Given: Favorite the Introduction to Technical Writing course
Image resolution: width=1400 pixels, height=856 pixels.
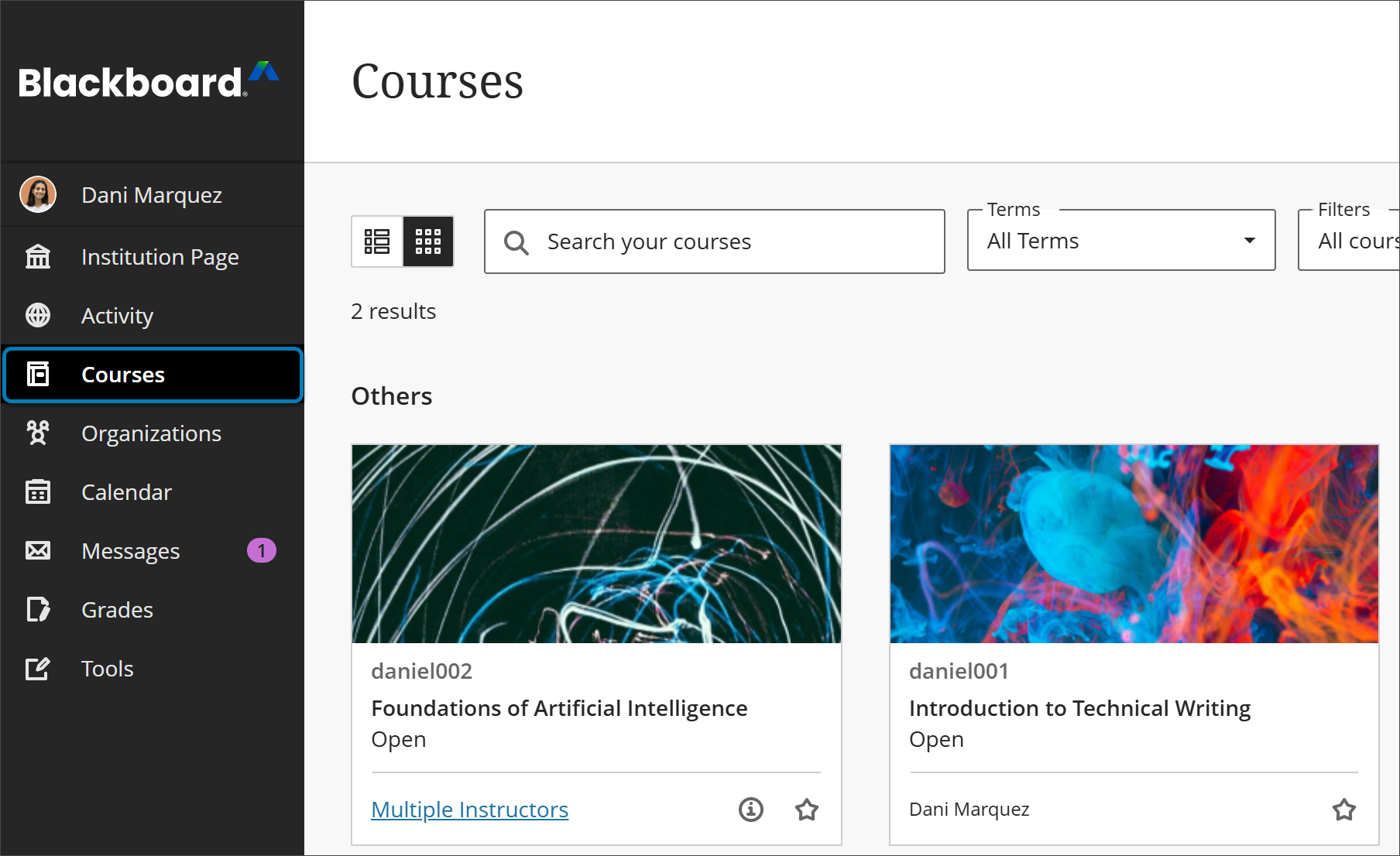Looking at the screenshot, I should (1343, 809).
